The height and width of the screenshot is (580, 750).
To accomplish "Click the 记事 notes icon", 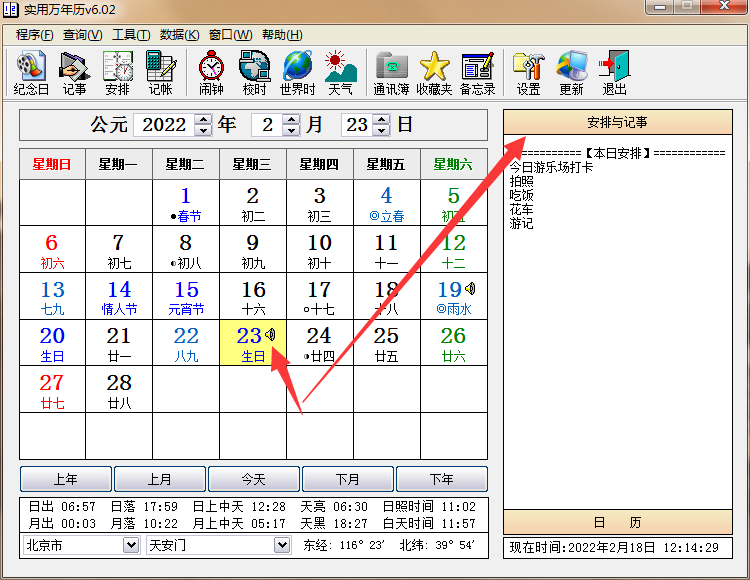I will pos(74,73).
